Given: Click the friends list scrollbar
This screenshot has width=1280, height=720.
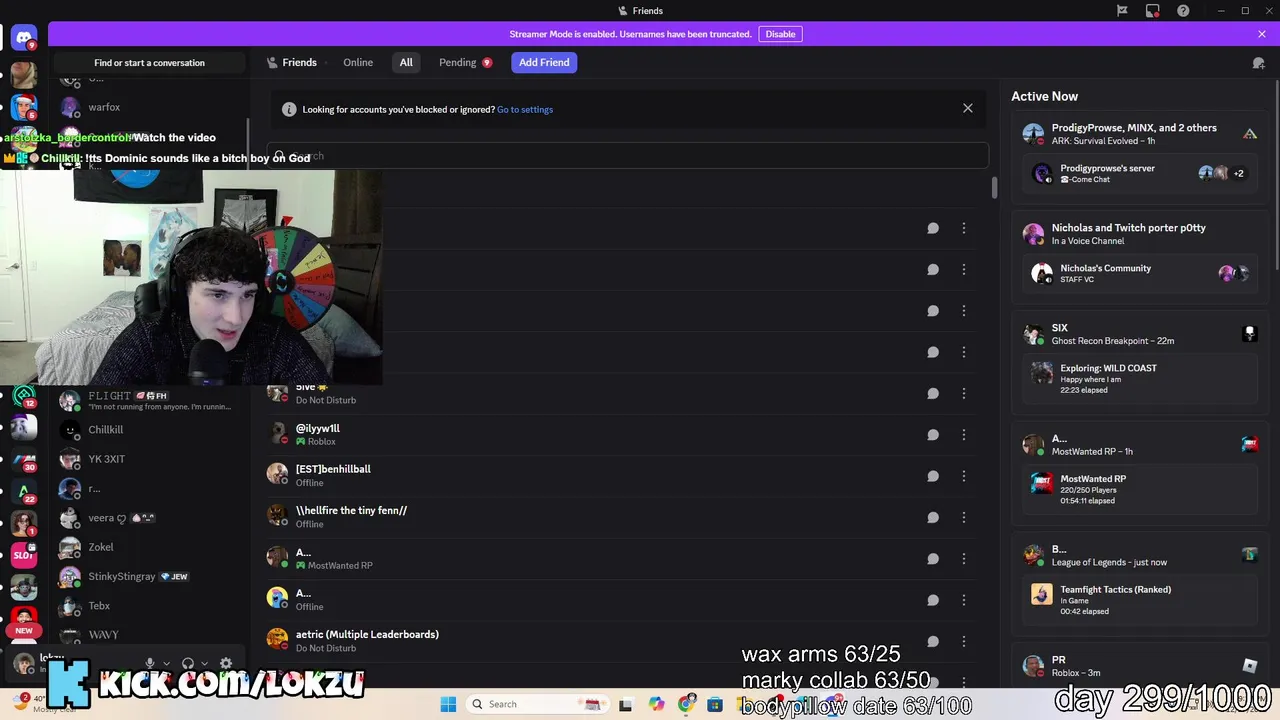Looking at the screenshot, I should 994,188.
